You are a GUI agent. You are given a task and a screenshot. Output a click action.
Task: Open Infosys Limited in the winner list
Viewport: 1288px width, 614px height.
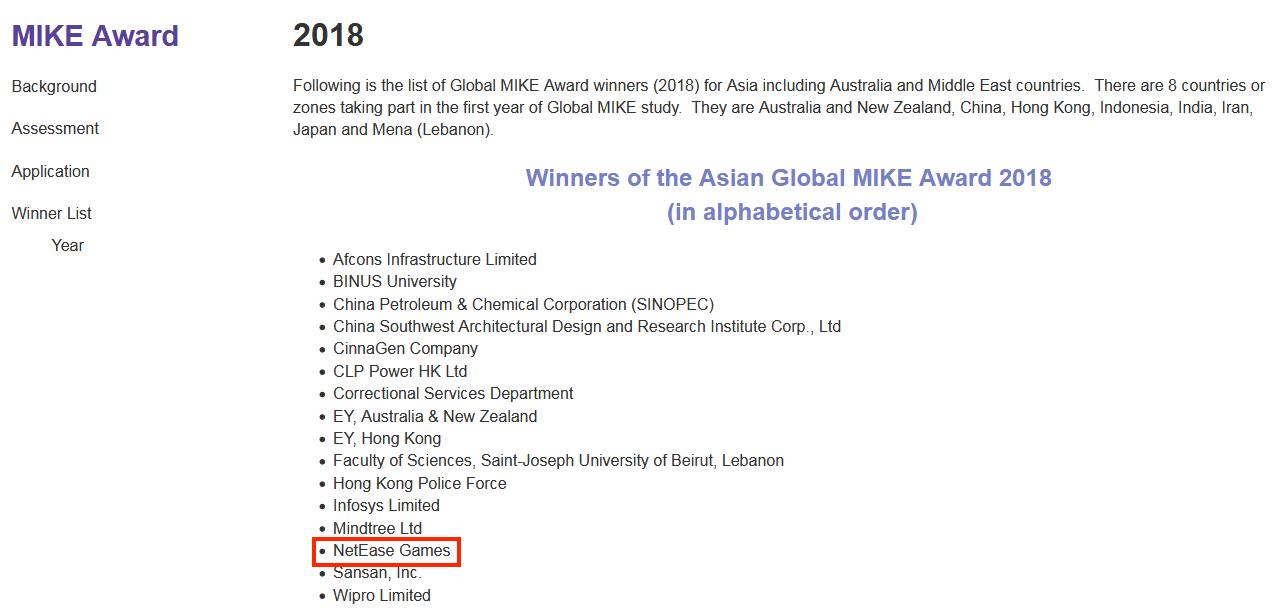[386, 506]
